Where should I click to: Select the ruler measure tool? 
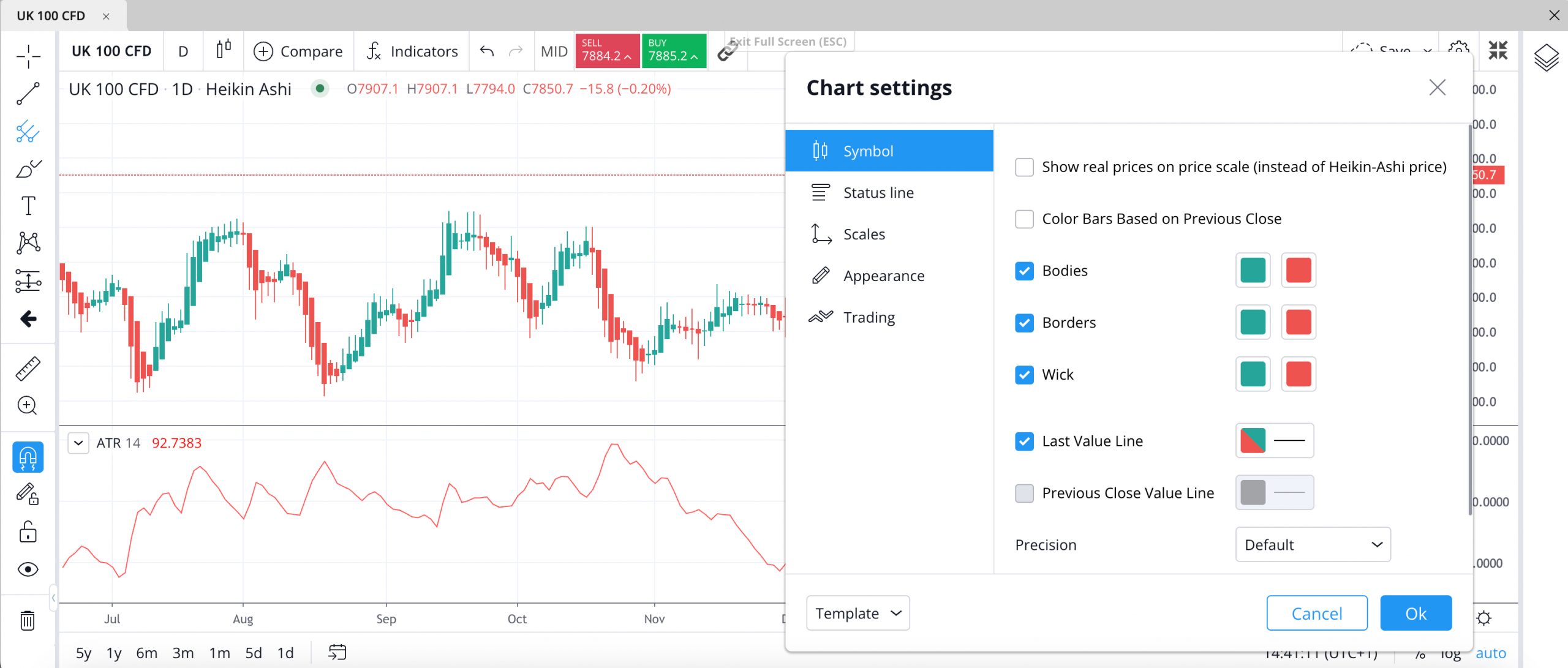pyautogui.click(x=28, y=369)
